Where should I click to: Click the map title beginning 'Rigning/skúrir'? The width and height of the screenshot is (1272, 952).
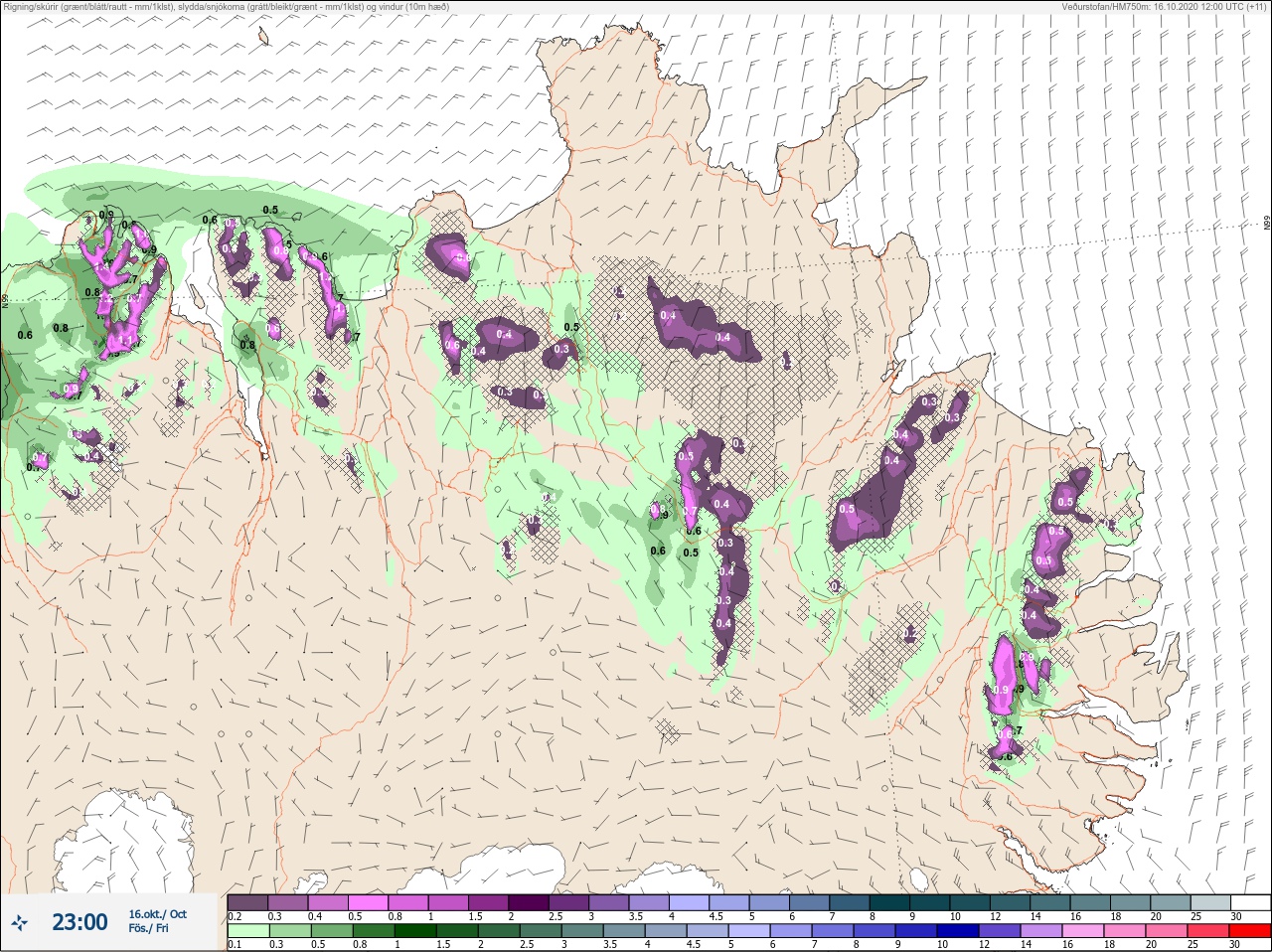coord(228,6)
